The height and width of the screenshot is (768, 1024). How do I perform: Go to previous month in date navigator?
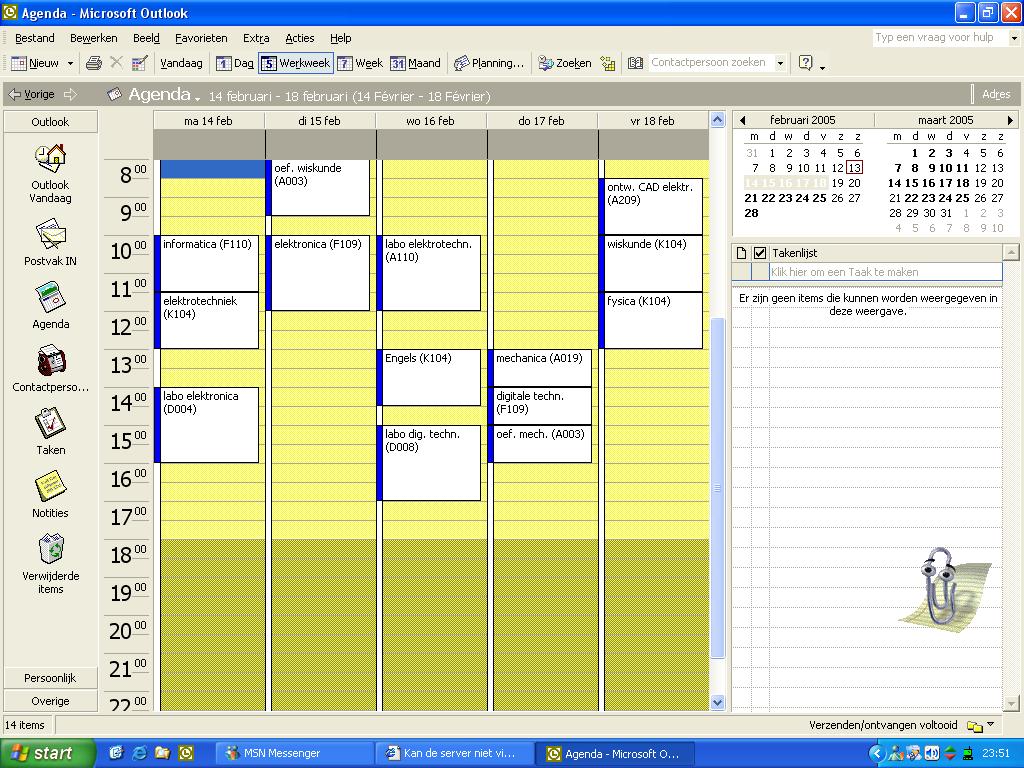[743, 120]
